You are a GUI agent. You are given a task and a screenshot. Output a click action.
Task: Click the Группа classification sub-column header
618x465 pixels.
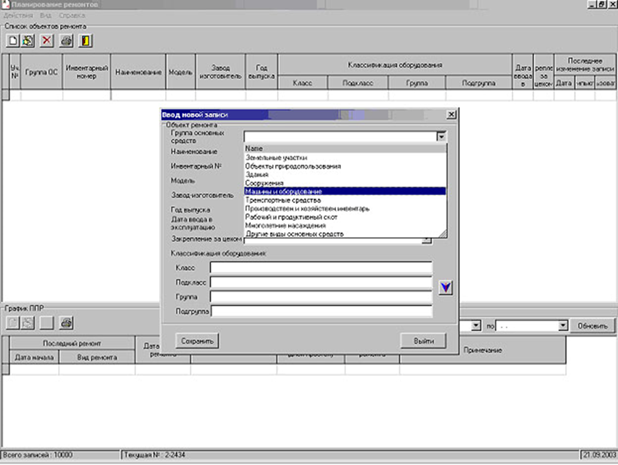tap(417, 83)
